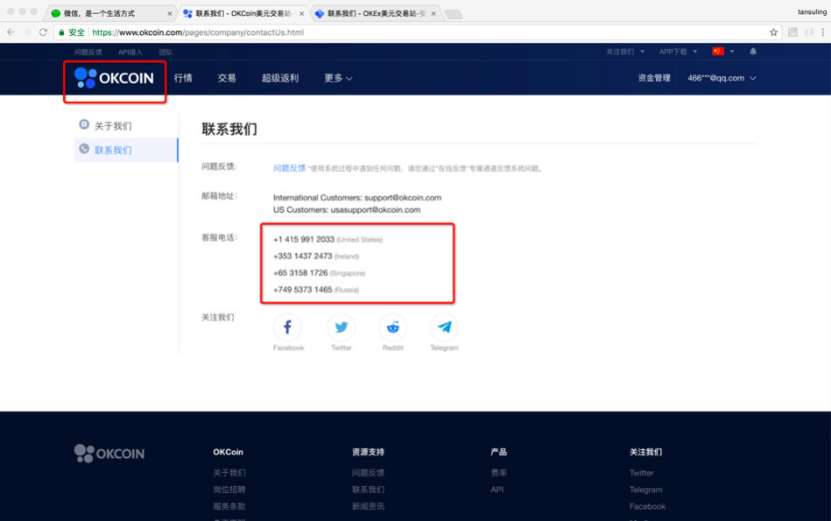Click the footer OKCOIN logo
This screenshot has height=521, width=831.
coord(109,454)
